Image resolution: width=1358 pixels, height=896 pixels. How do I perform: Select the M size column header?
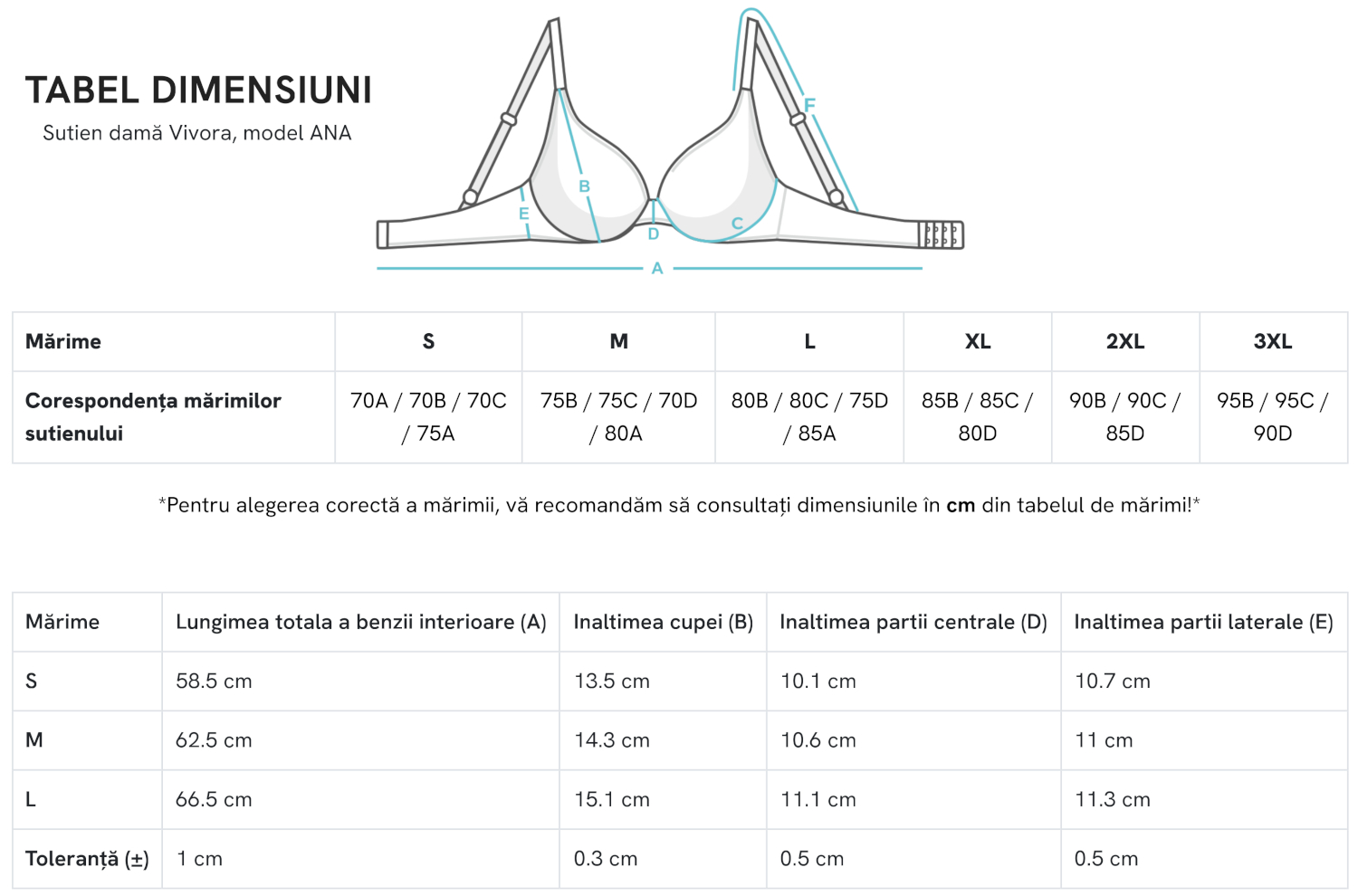tap(618, 341)
